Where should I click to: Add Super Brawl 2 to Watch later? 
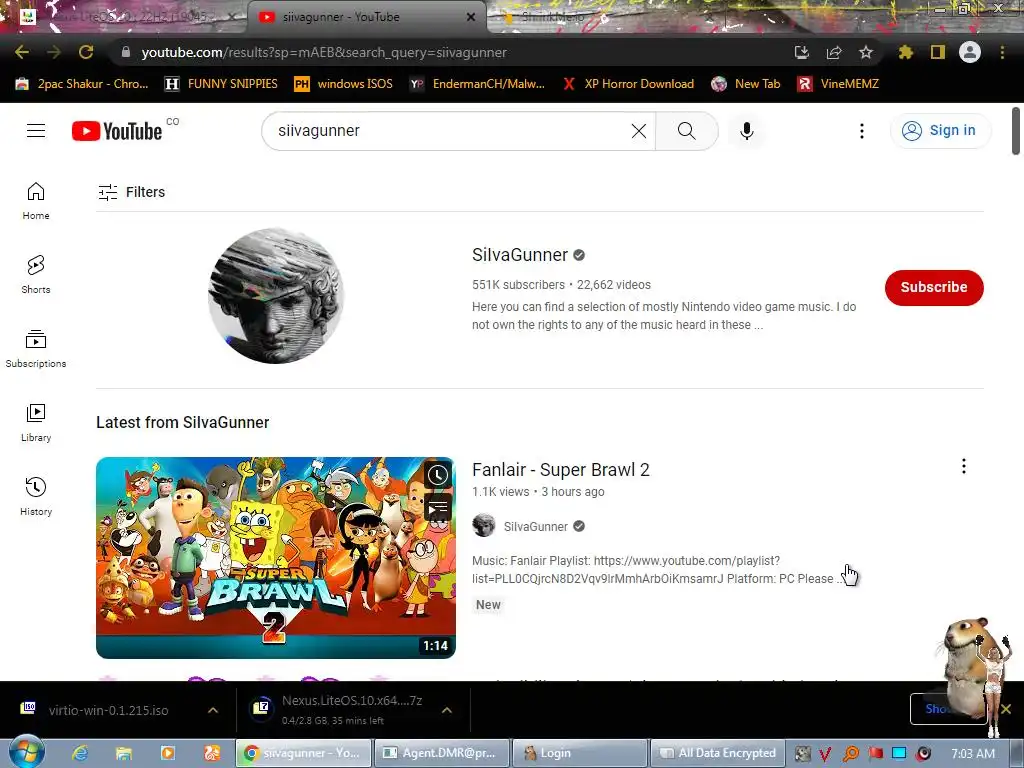[x=438, y=475]
